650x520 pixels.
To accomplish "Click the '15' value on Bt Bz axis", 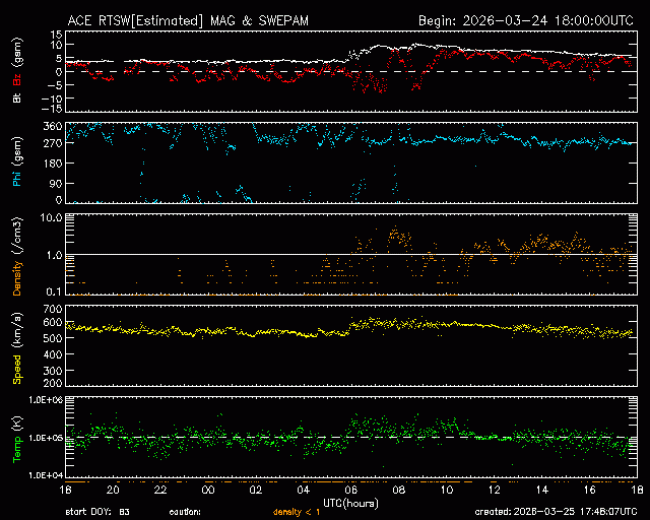I will pyautogui.click(x=57, y=34).
